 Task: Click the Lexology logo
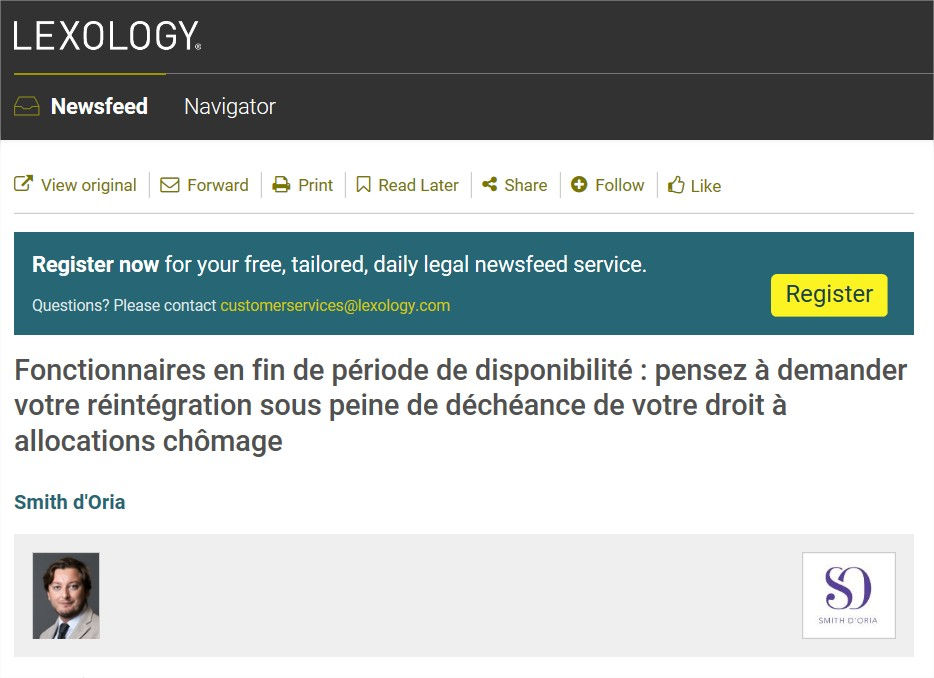tap(105, 33)
